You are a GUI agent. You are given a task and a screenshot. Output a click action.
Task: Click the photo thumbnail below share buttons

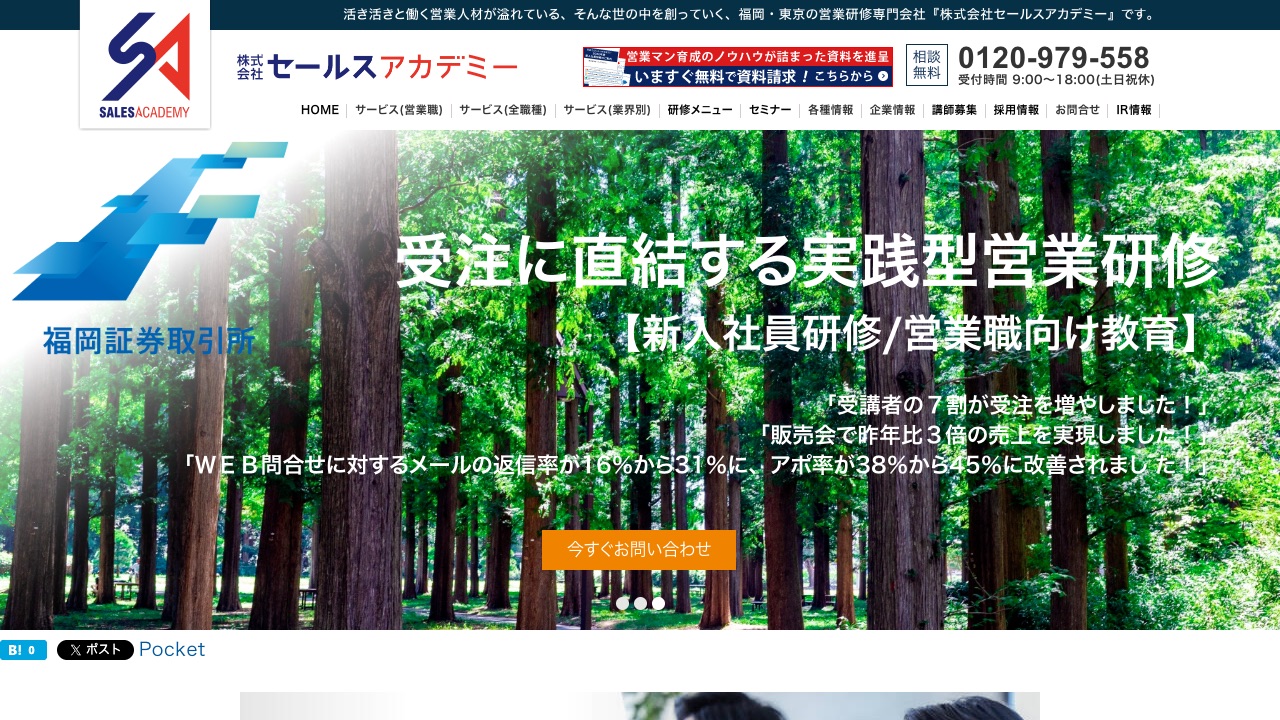(x=640, y=706)
